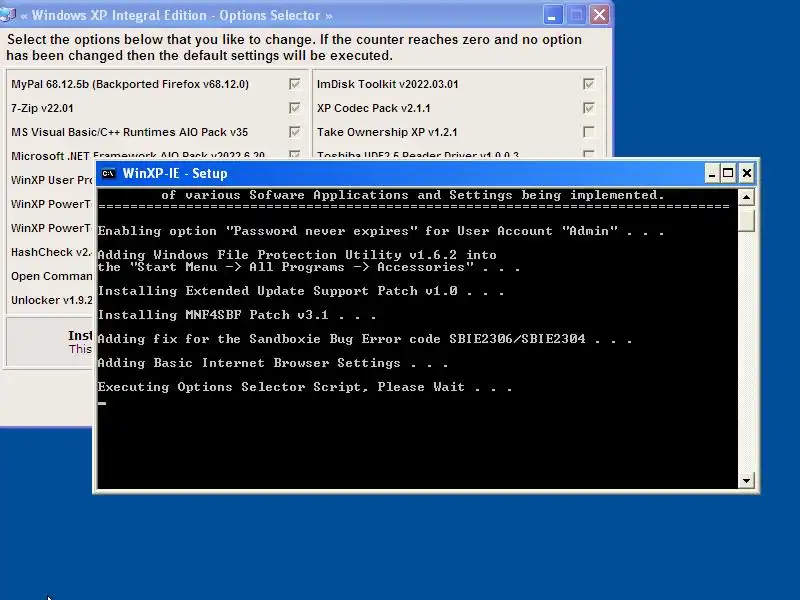Click 'Adding Basic Internet Browser Settings' console line
Viewport: 800px width, 600px height.
tap(273, 363)
